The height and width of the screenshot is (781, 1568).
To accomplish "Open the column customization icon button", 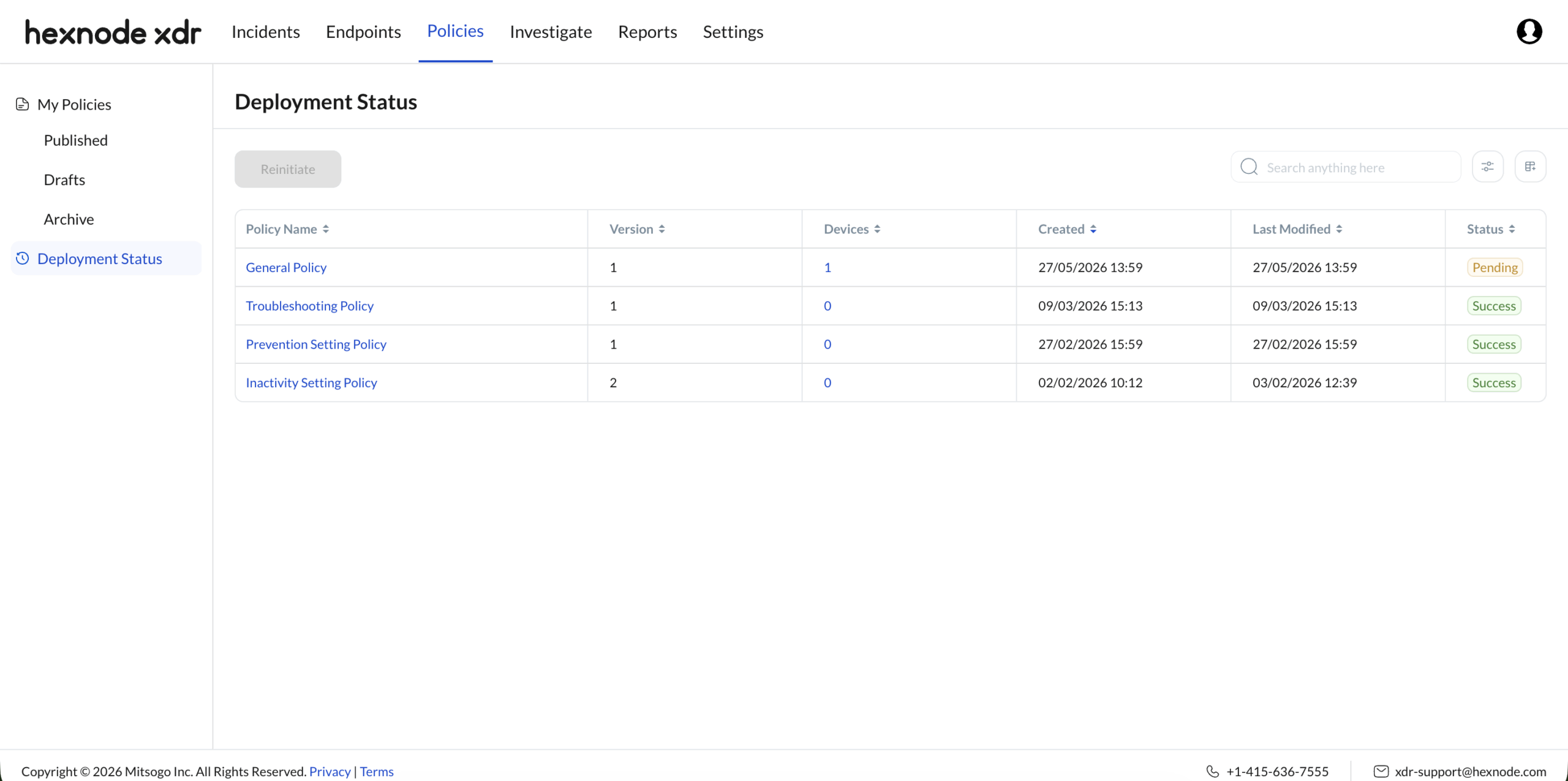I will tap(1530, 167).
